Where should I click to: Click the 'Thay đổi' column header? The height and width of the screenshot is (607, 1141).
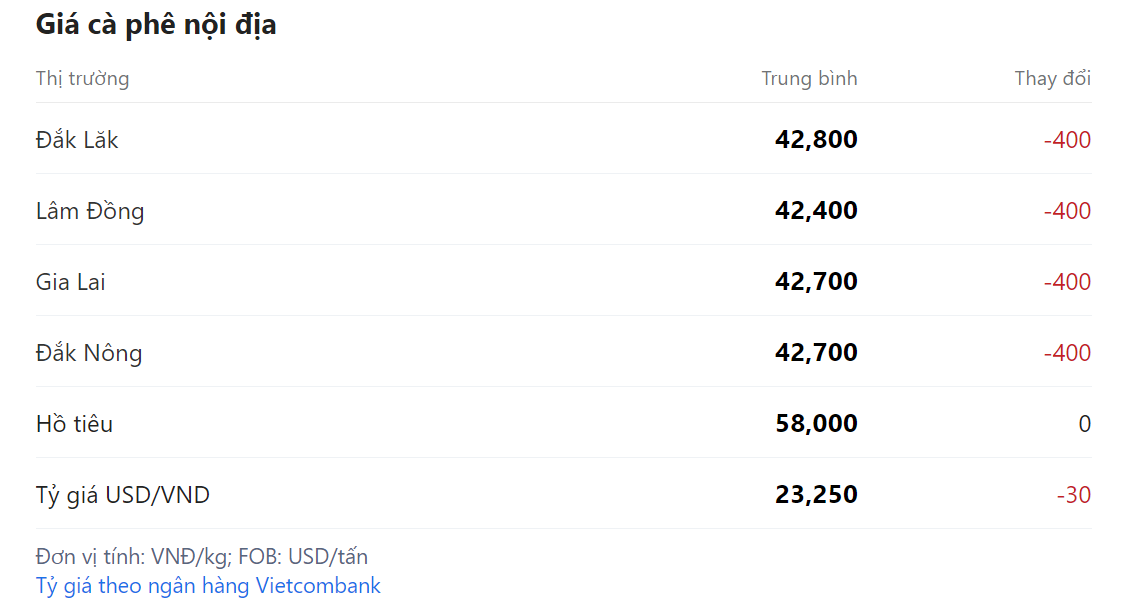[x=1052, y=79]
